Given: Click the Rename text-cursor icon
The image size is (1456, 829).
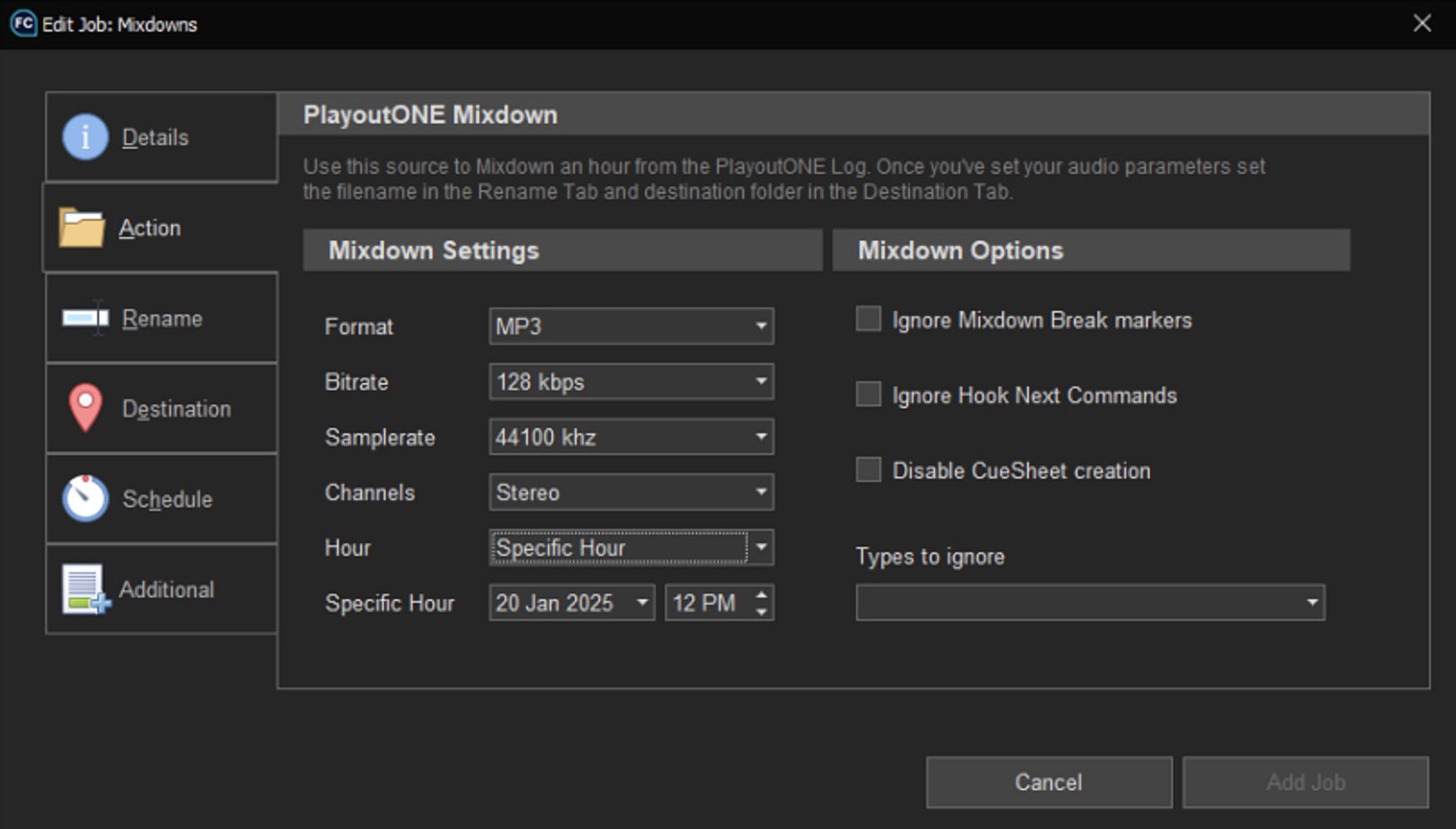Looking at the screenshot, I should pyautogui.click(x=86, y=318).
